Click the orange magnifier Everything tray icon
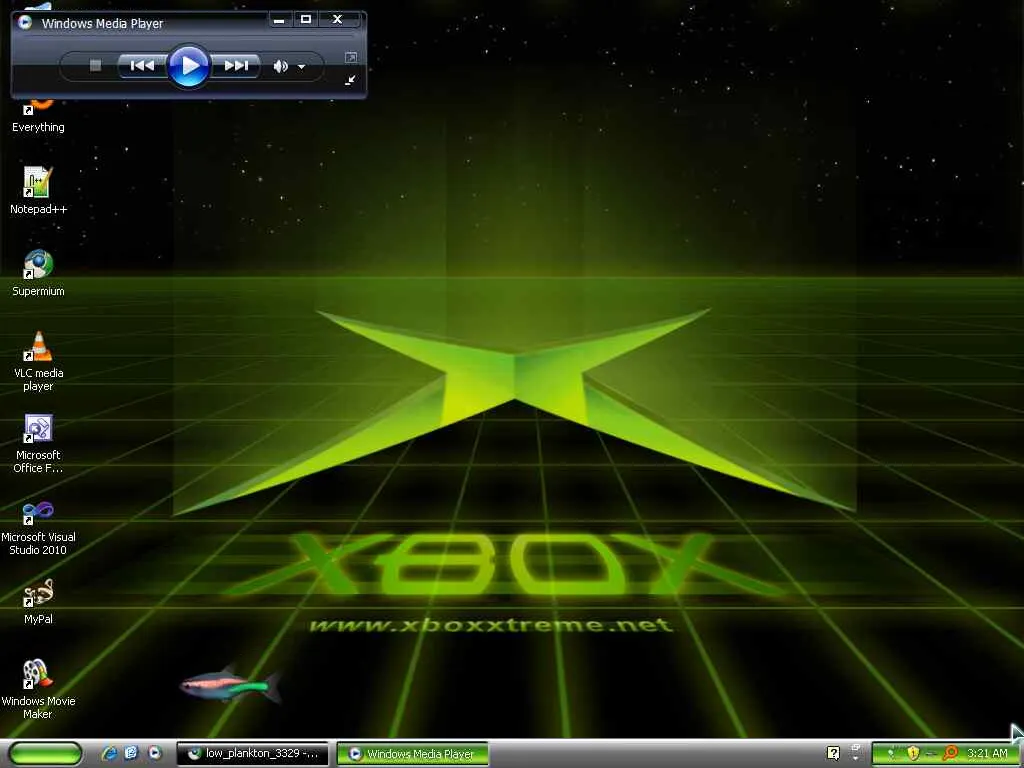Screen dimensions: 1024x768 950,753
